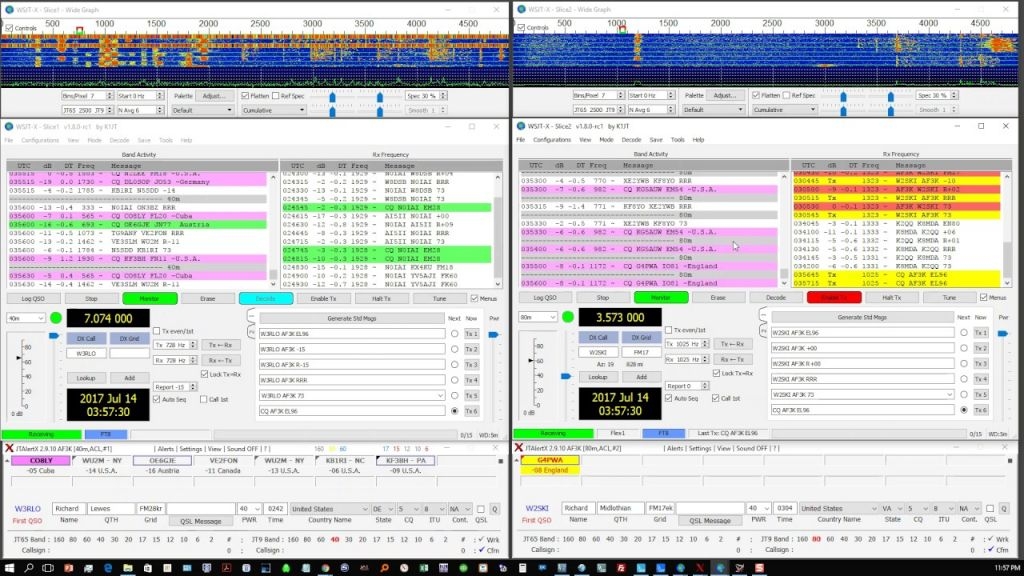This screenshot has width=1024, height=576.
Task: Click Pwr slider handle in Slice1
Action: [494, 334]
